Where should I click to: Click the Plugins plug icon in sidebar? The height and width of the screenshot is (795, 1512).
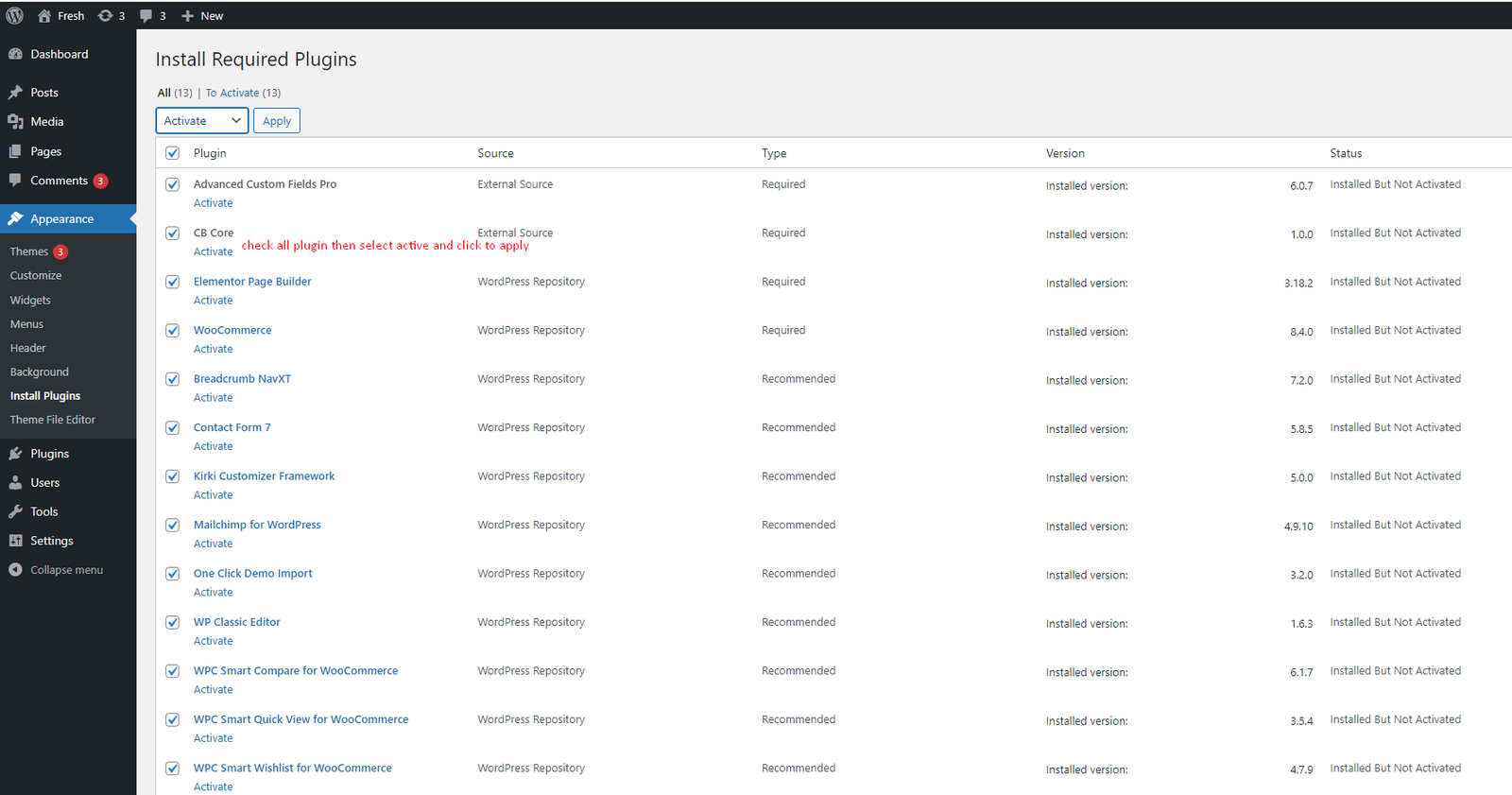[x=15, y=454]
